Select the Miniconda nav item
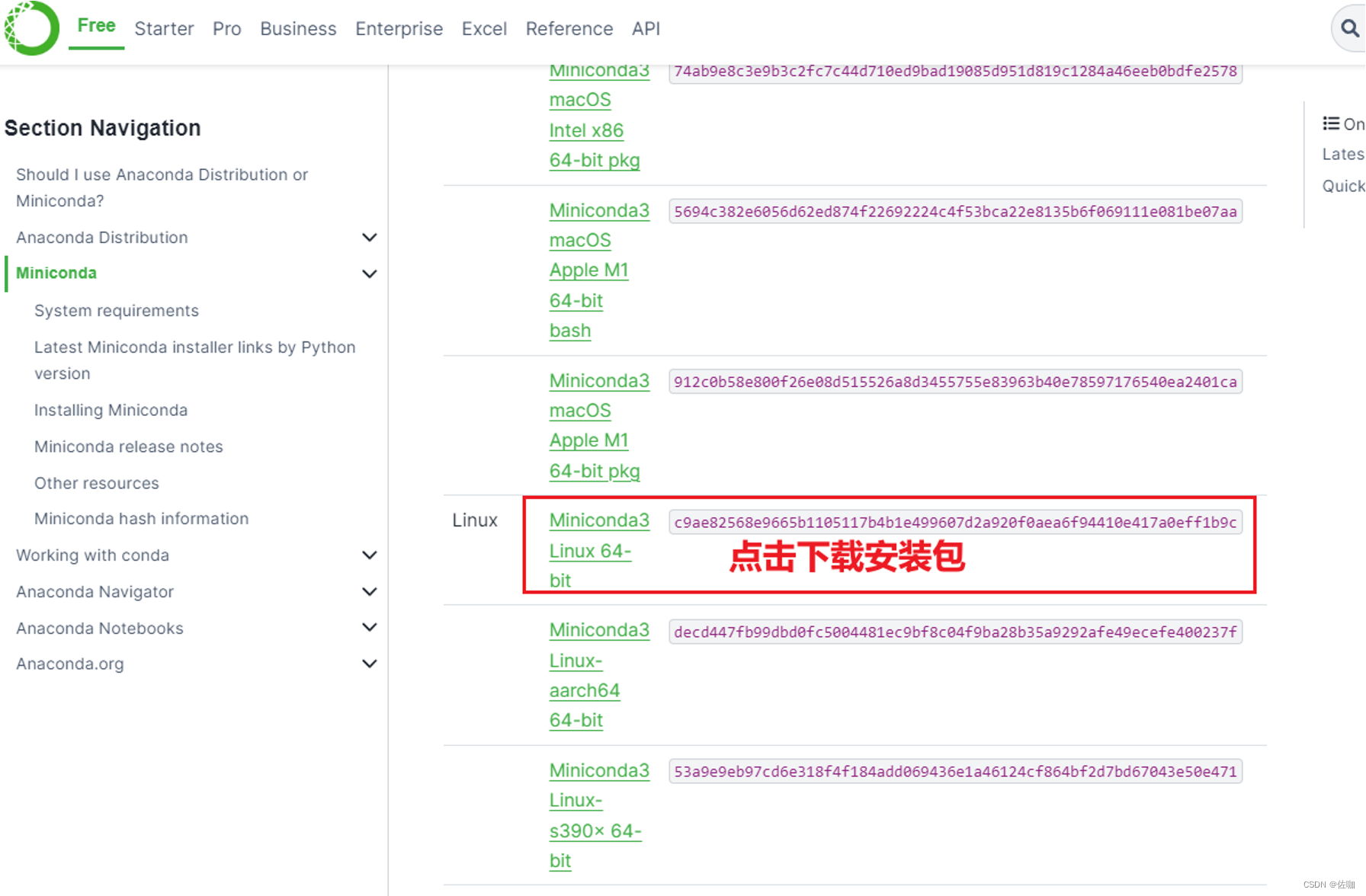Image resolution: width=1366 pixels, height=896 pixels. click(56, 273)
